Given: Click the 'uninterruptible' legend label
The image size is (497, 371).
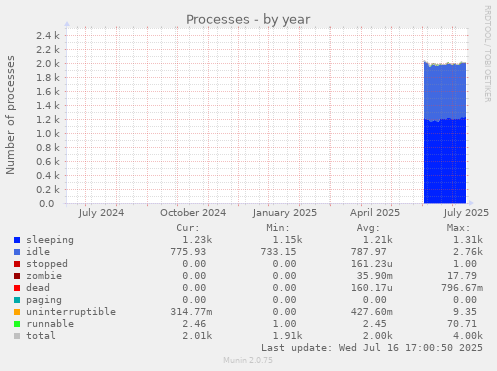Looking at the screenshot, I should 71,312.
